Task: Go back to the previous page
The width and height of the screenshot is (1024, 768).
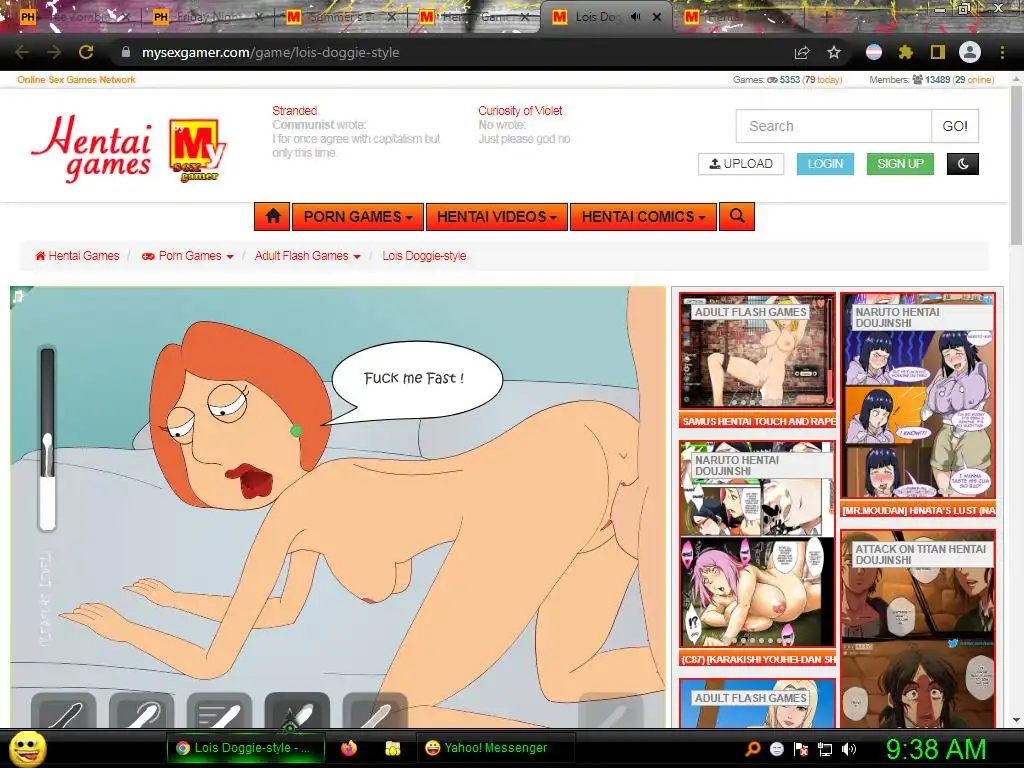Action: pos(22,52)
